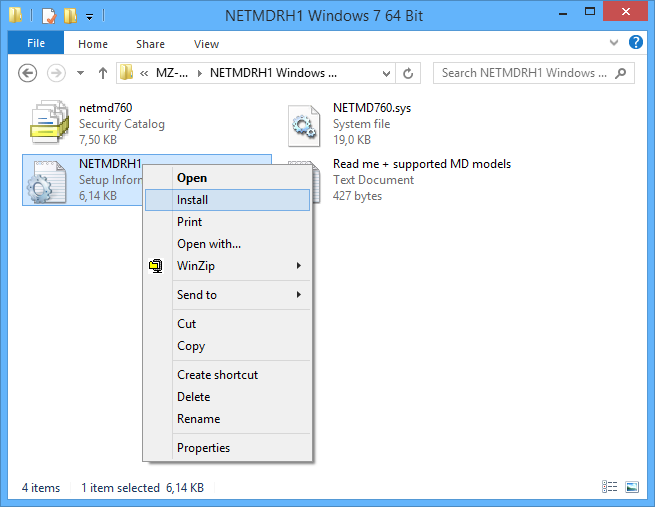Screen dimensions: 655x507
Task: Choose Install from the context menu
Action: (192, 200)
